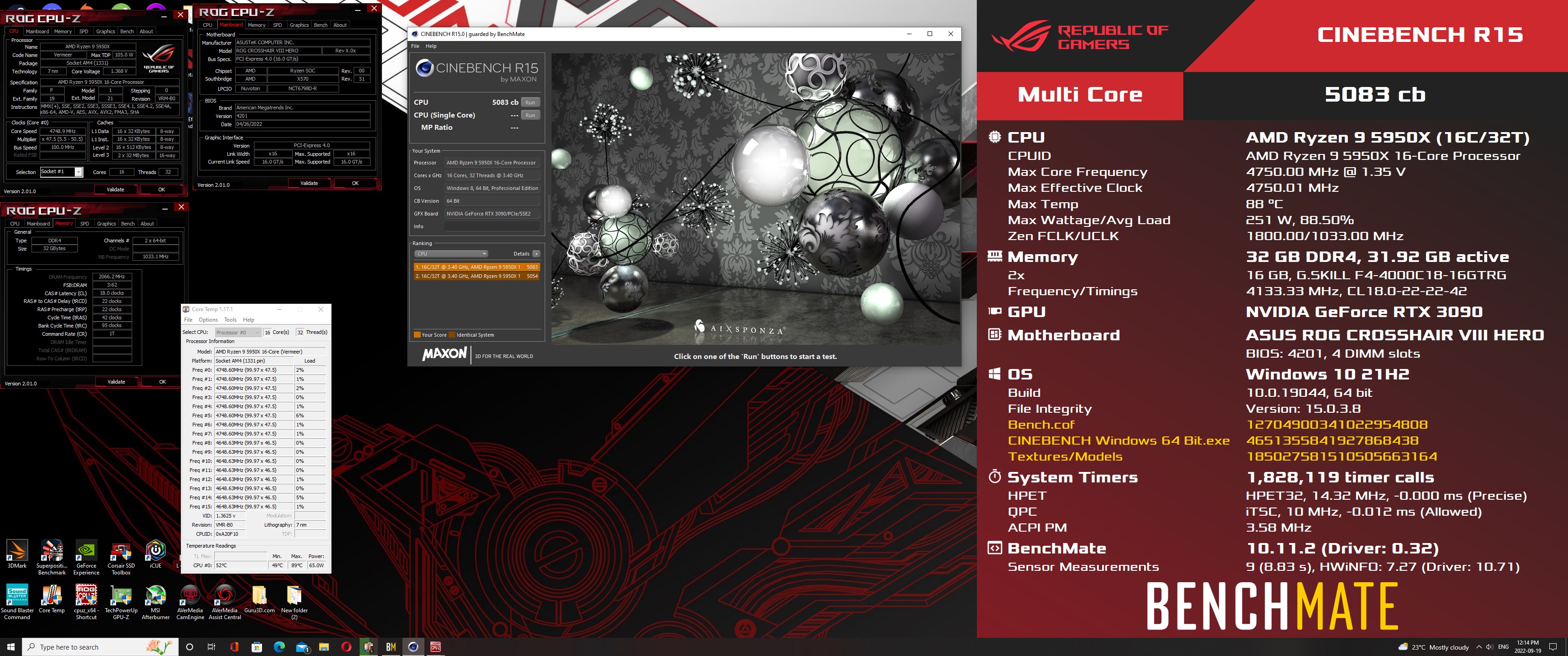Select the Core Temp desktop shortcut
This screenshot has height=656, width=1568.
[52, 599]
